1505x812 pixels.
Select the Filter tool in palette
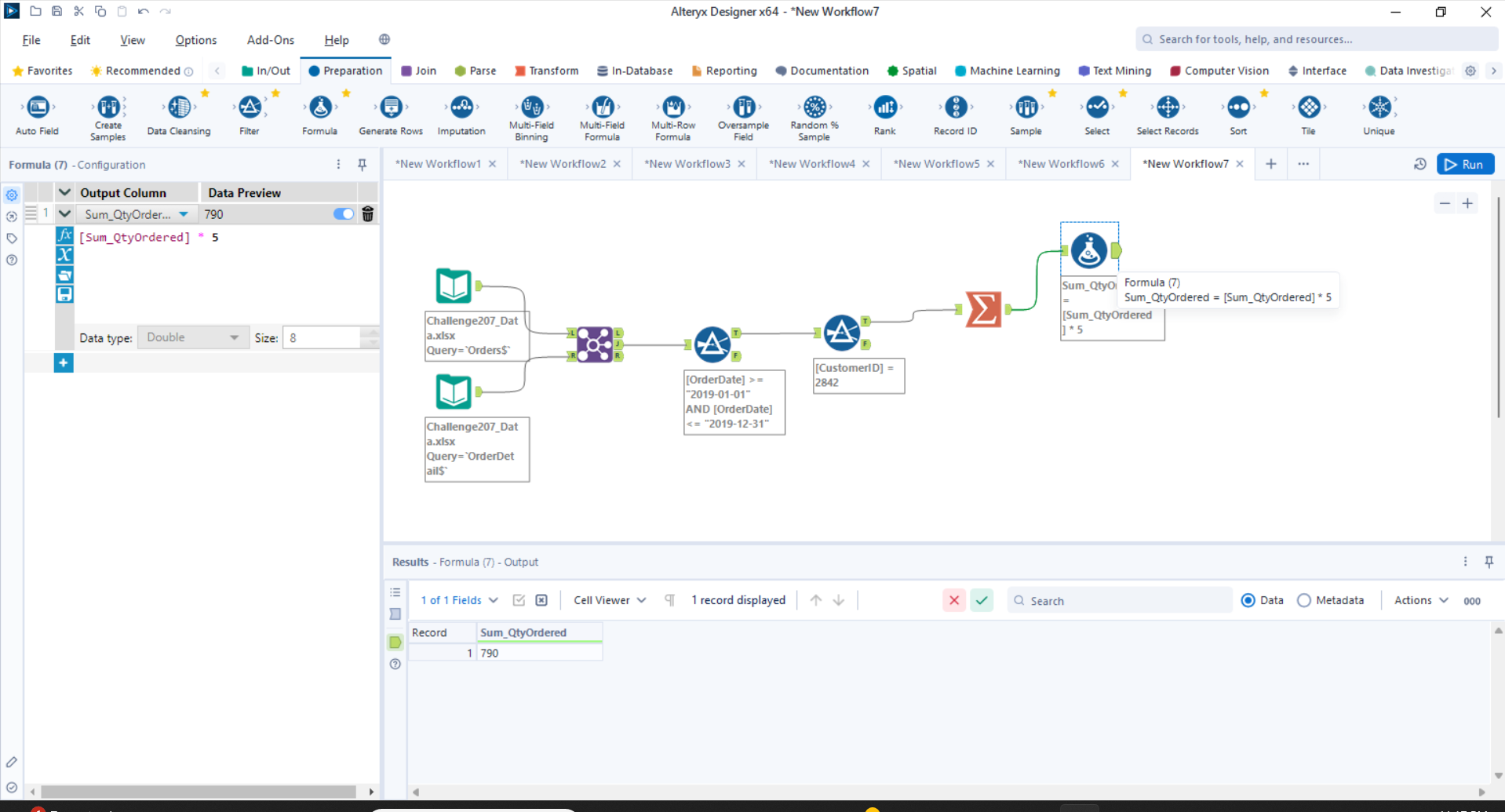tap(250, 115)
